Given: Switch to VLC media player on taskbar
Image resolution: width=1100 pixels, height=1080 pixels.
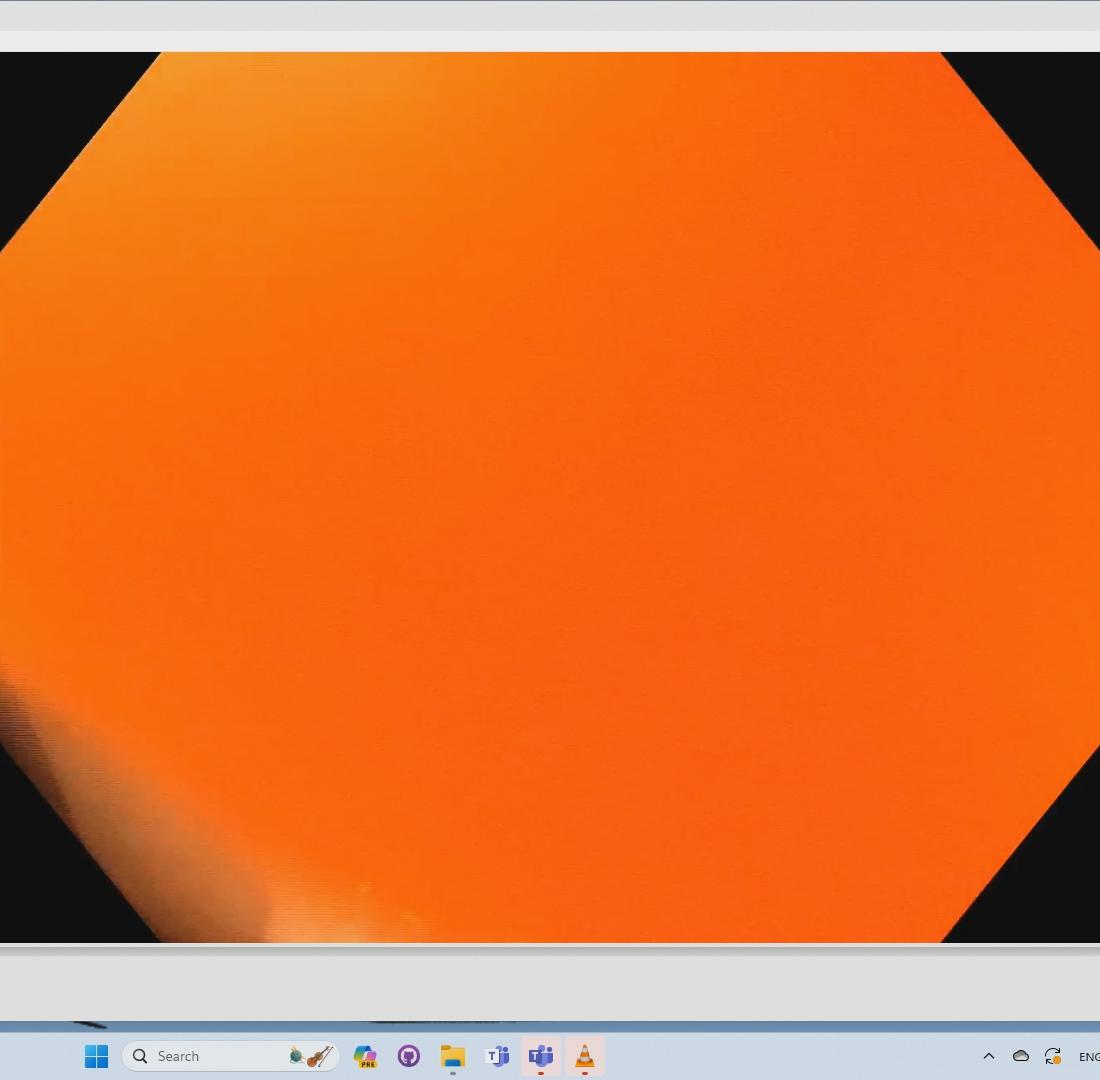Looking at the screenshot, I should coord(584,1055).
